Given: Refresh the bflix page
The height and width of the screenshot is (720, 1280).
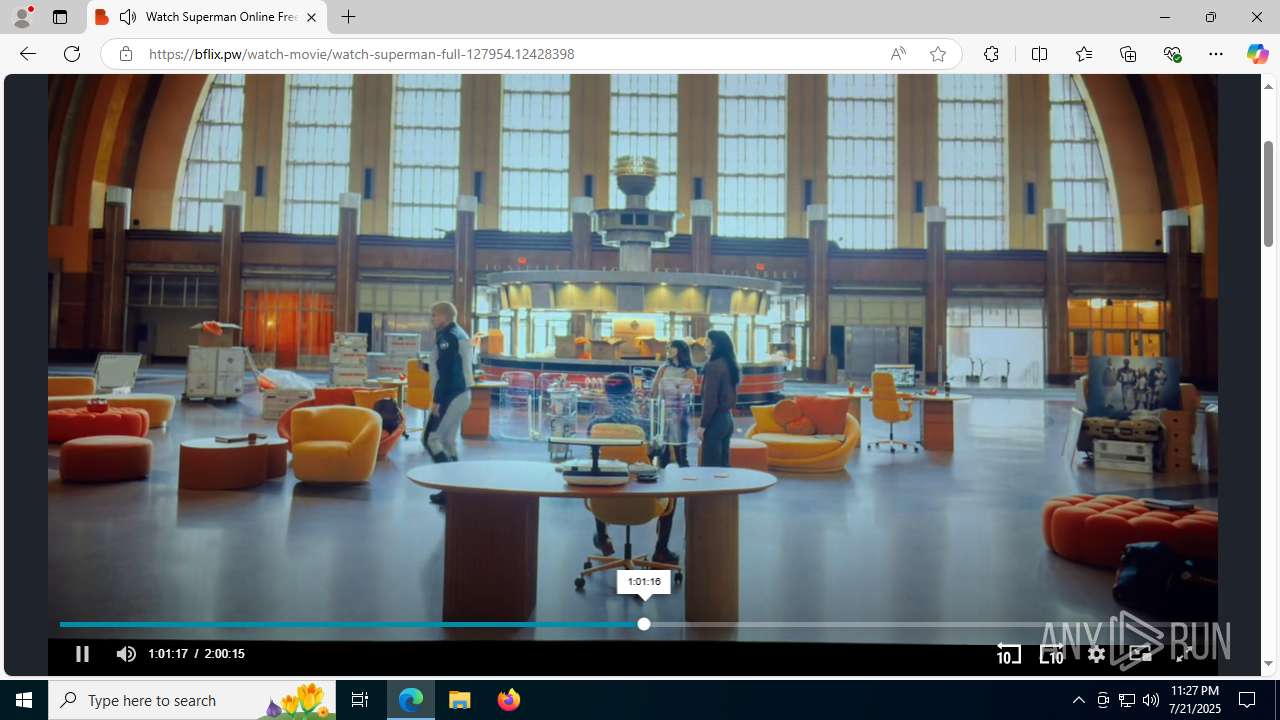Looking at the screenshot, I should 71,54.
